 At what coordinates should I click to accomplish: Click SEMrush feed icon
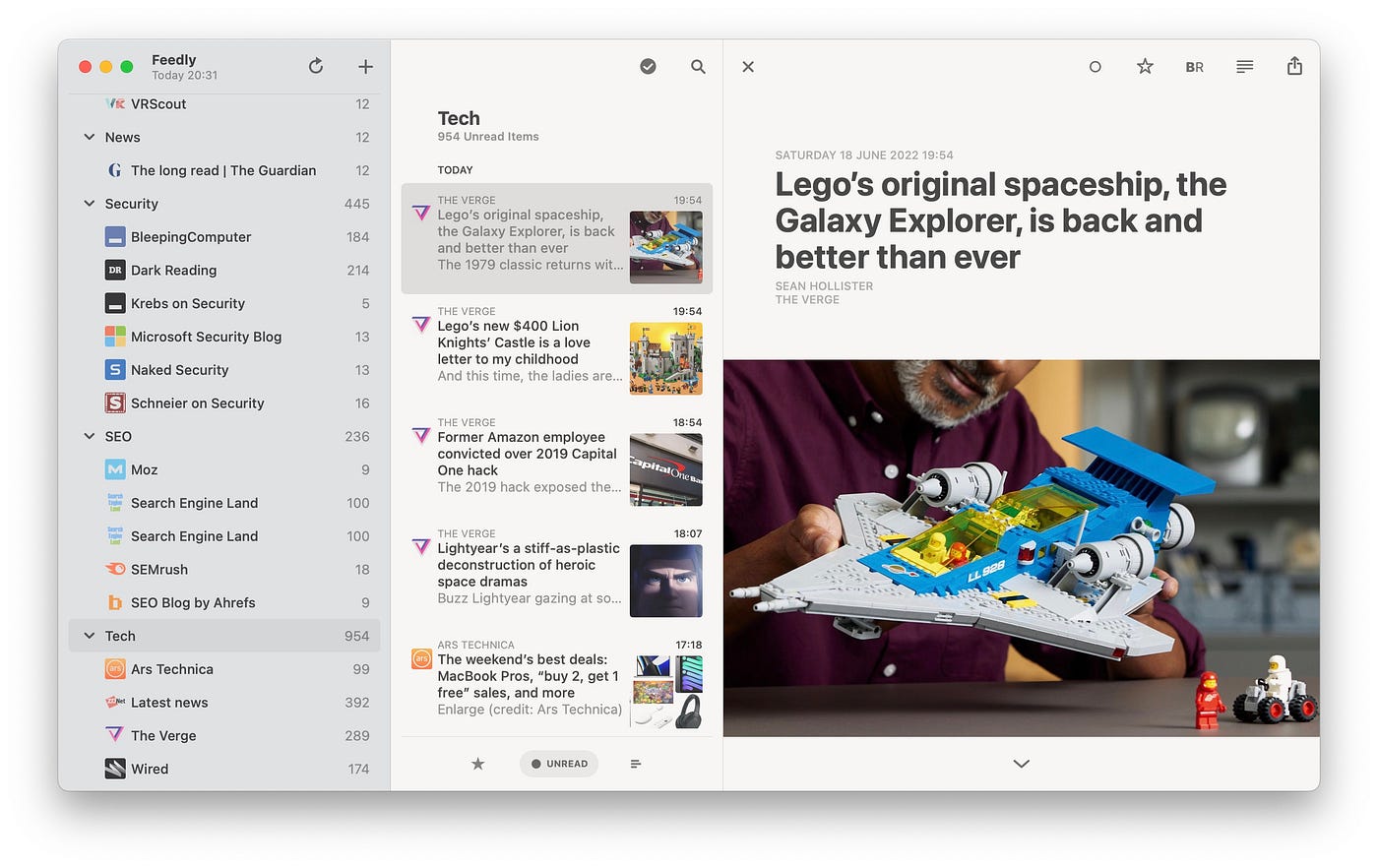(115, 569)
